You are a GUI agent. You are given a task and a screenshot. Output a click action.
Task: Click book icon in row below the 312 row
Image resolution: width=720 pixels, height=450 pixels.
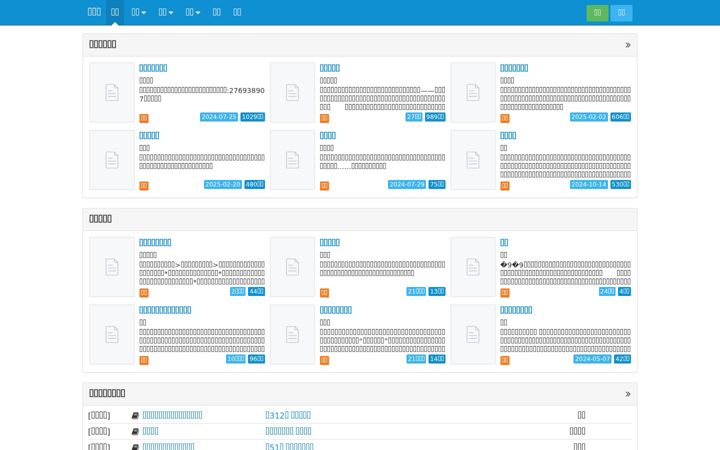coord(135,432)
